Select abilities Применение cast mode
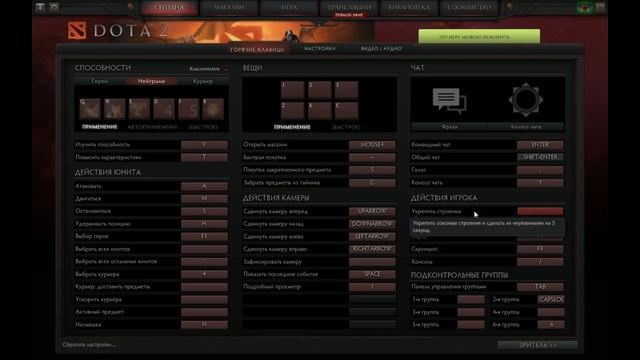 click(100, 127)
